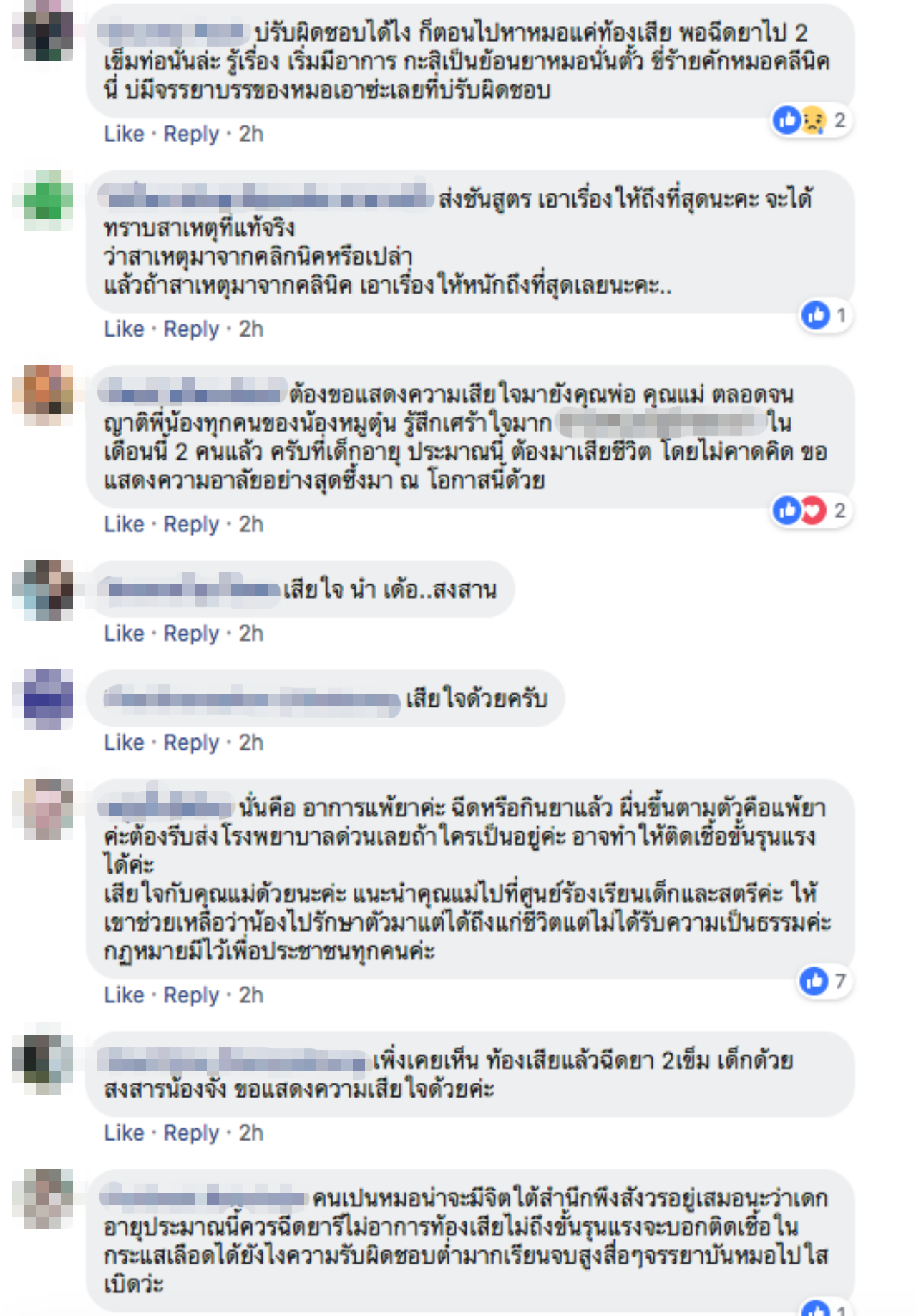Reply to the 'เสียใจ นำ เด้อ' comment
Image resolution: width=916 pixels, height=1316 pixels.
point(191,634)
